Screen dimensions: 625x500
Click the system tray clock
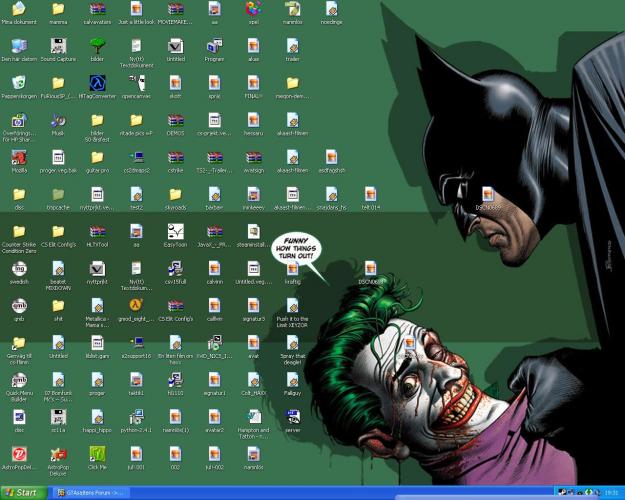[610, 493]
